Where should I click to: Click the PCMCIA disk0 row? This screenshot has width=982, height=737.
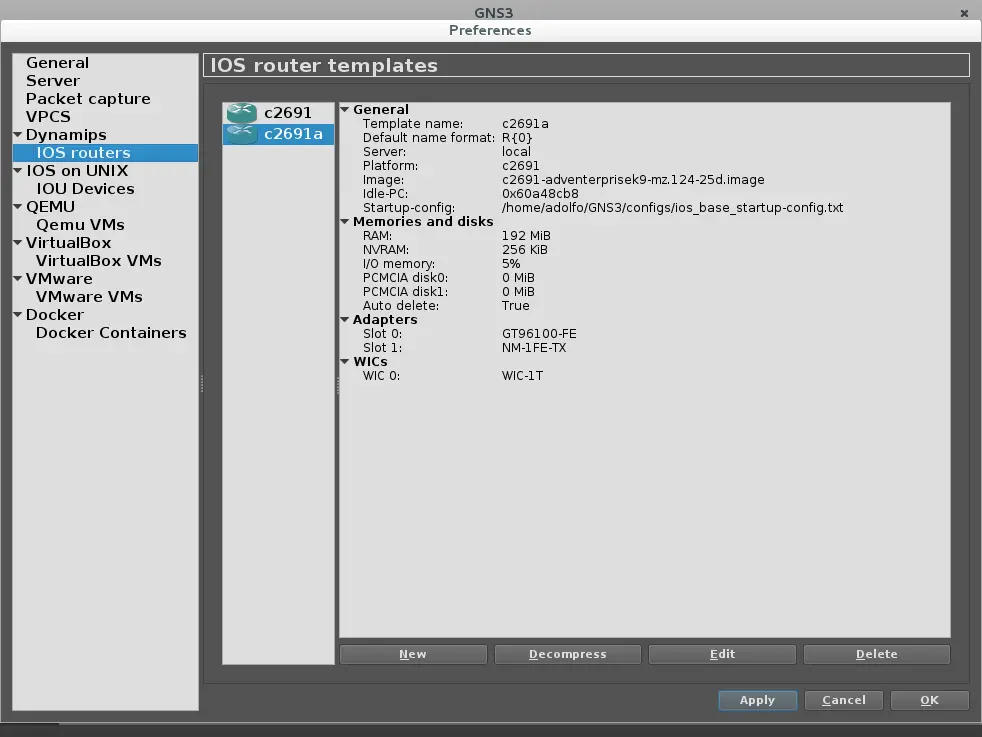645,277
